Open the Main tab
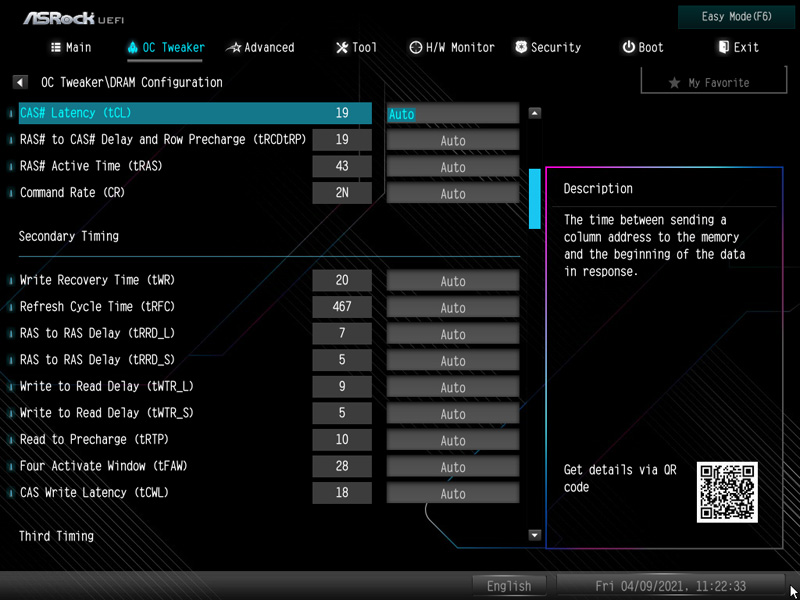This screenshot has height=600, width=800. coord(71,47)
